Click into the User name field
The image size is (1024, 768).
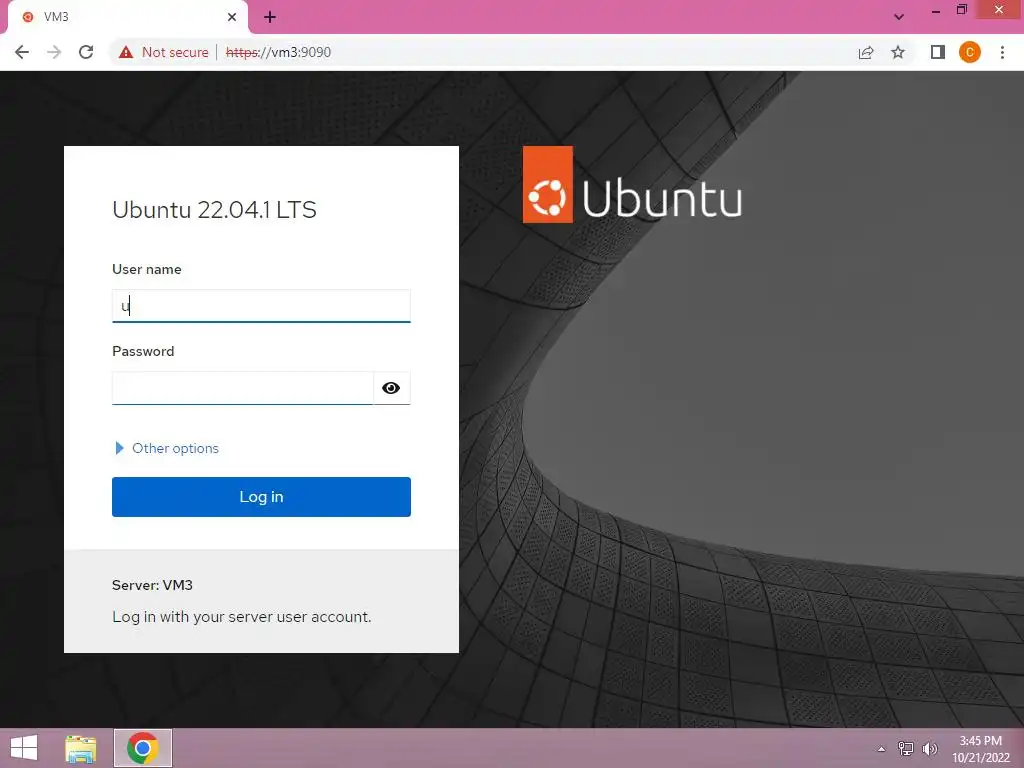coord(261,306)
